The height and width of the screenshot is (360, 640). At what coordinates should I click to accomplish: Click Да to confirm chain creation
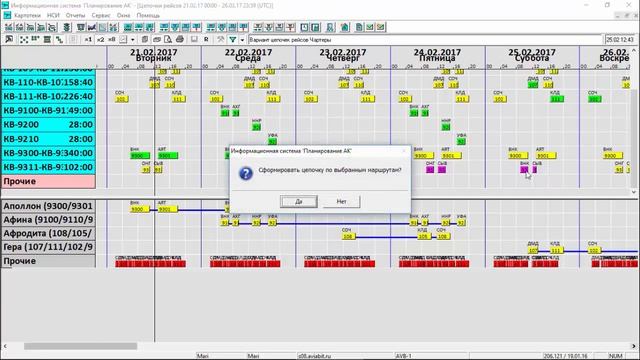point(298,201)
